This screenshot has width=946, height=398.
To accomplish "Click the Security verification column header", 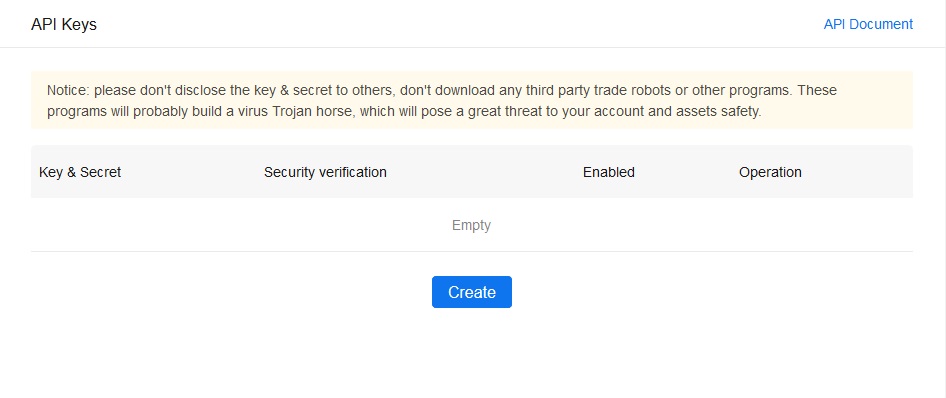I will point(325,172).
